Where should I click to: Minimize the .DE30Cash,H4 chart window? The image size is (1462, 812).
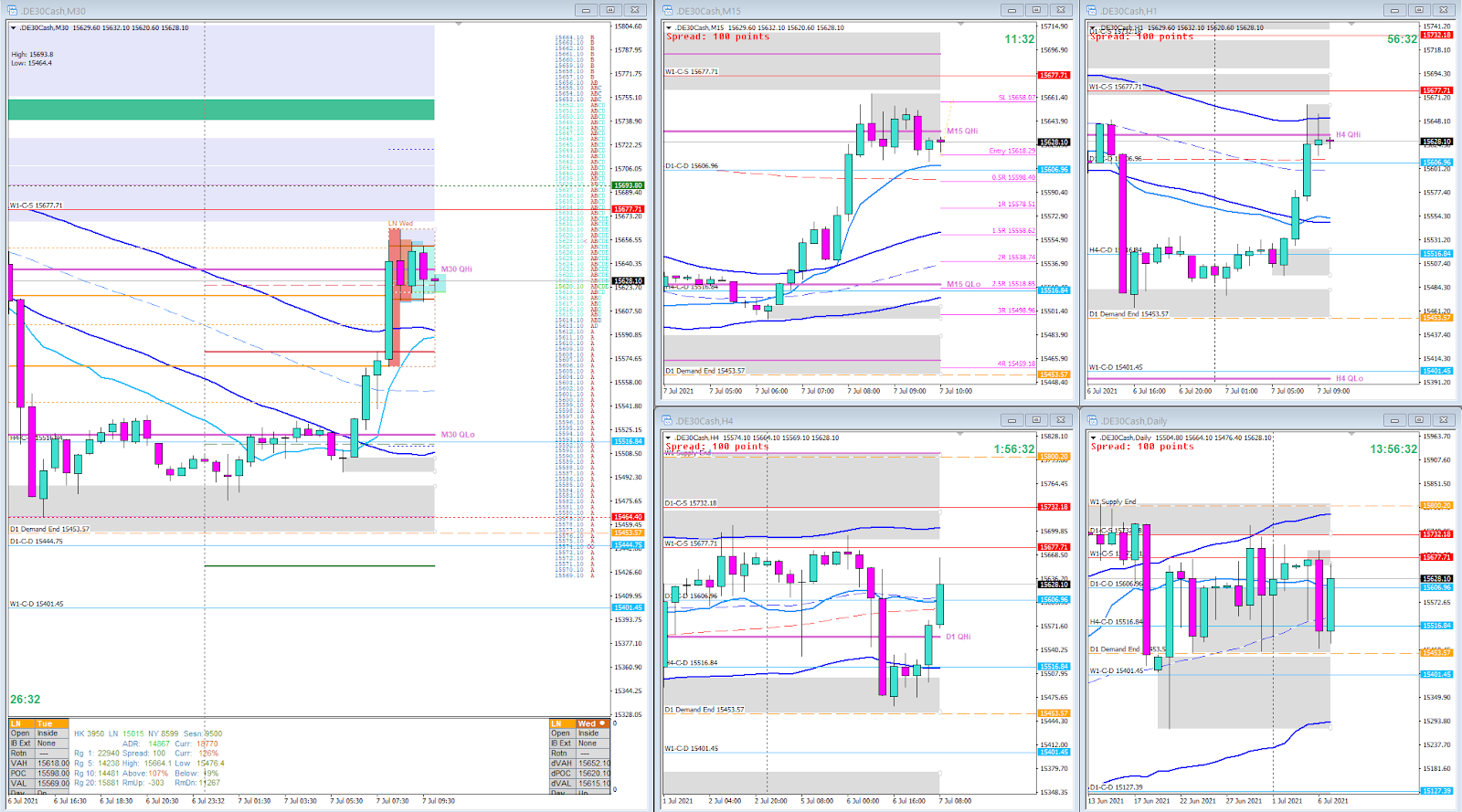coord(1012,420)
